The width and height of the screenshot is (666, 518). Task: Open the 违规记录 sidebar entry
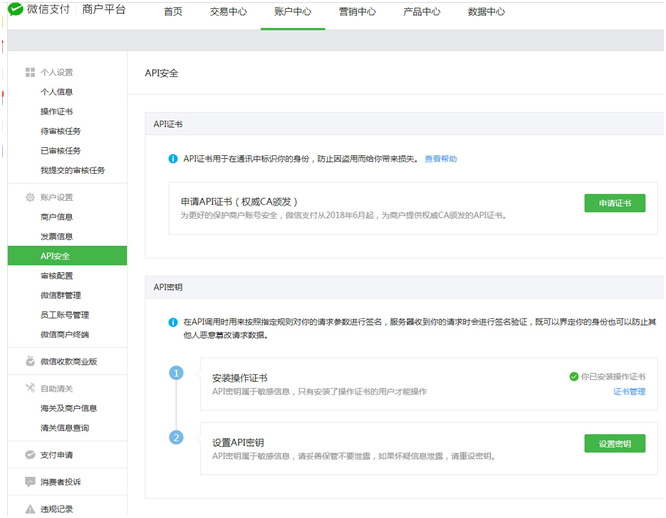pyautogui.click(x=56, y=509)
